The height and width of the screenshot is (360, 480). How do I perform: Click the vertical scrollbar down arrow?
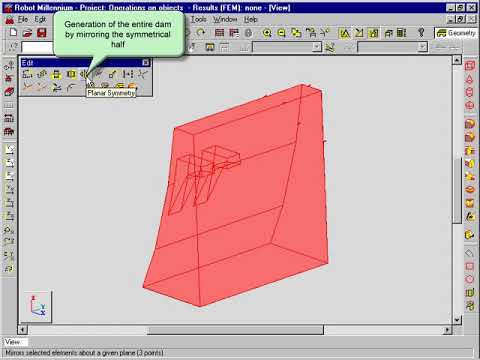click(457, 320)
